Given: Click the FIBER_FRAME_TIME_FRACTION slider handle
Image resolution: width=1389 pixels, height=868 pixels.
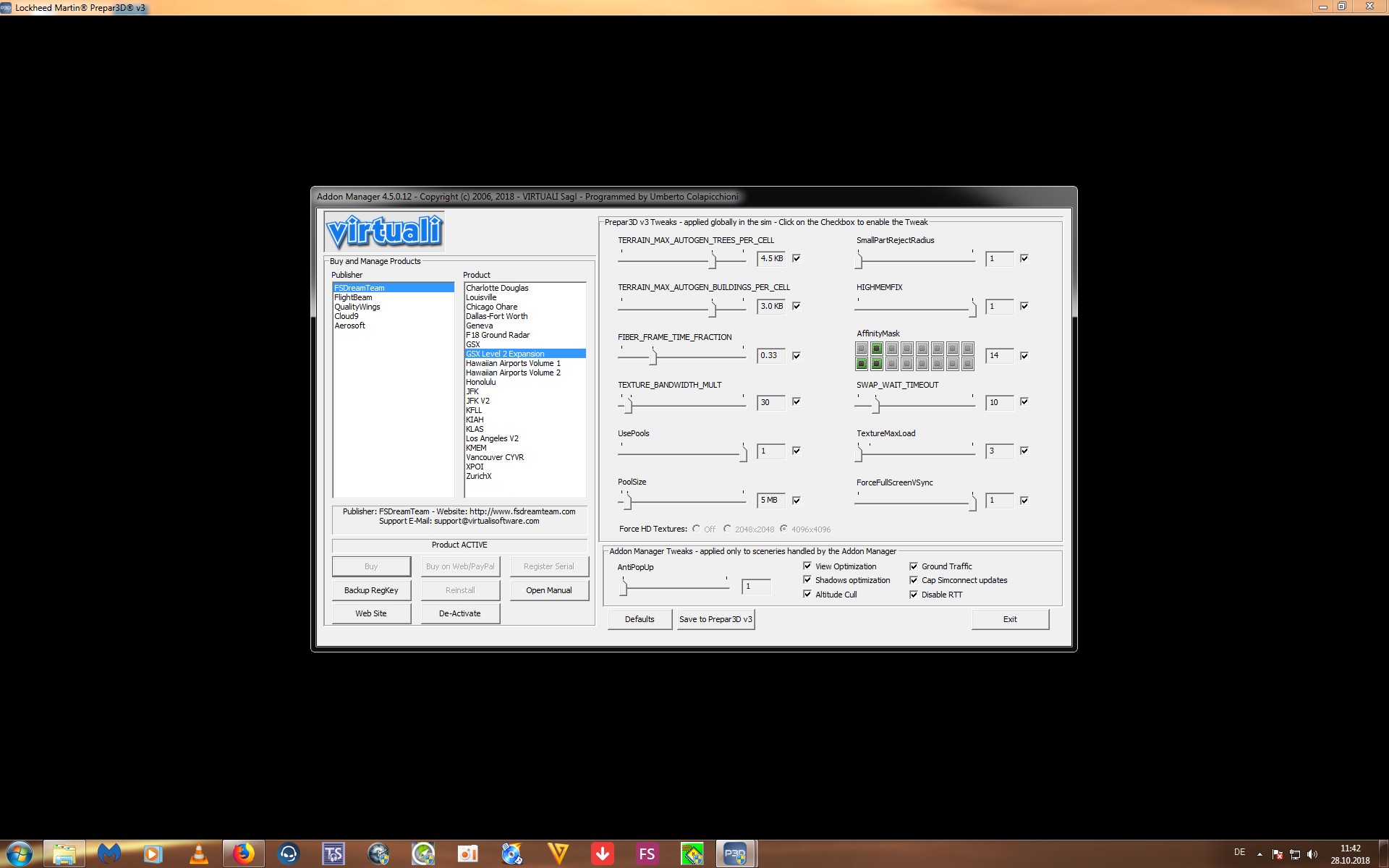Looking at the screenshot, I should click(x=653, y=357).
